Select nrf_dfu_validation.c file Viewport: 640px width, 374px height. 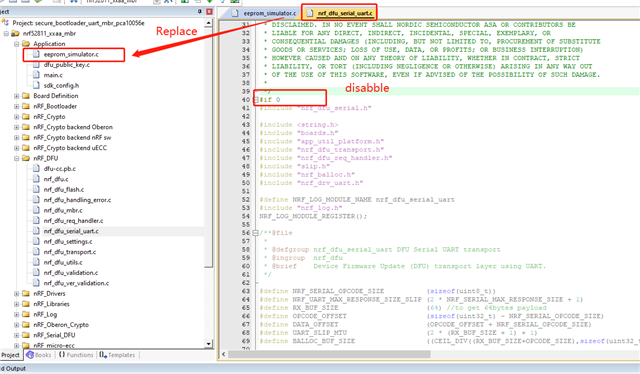tap(71, 273)
